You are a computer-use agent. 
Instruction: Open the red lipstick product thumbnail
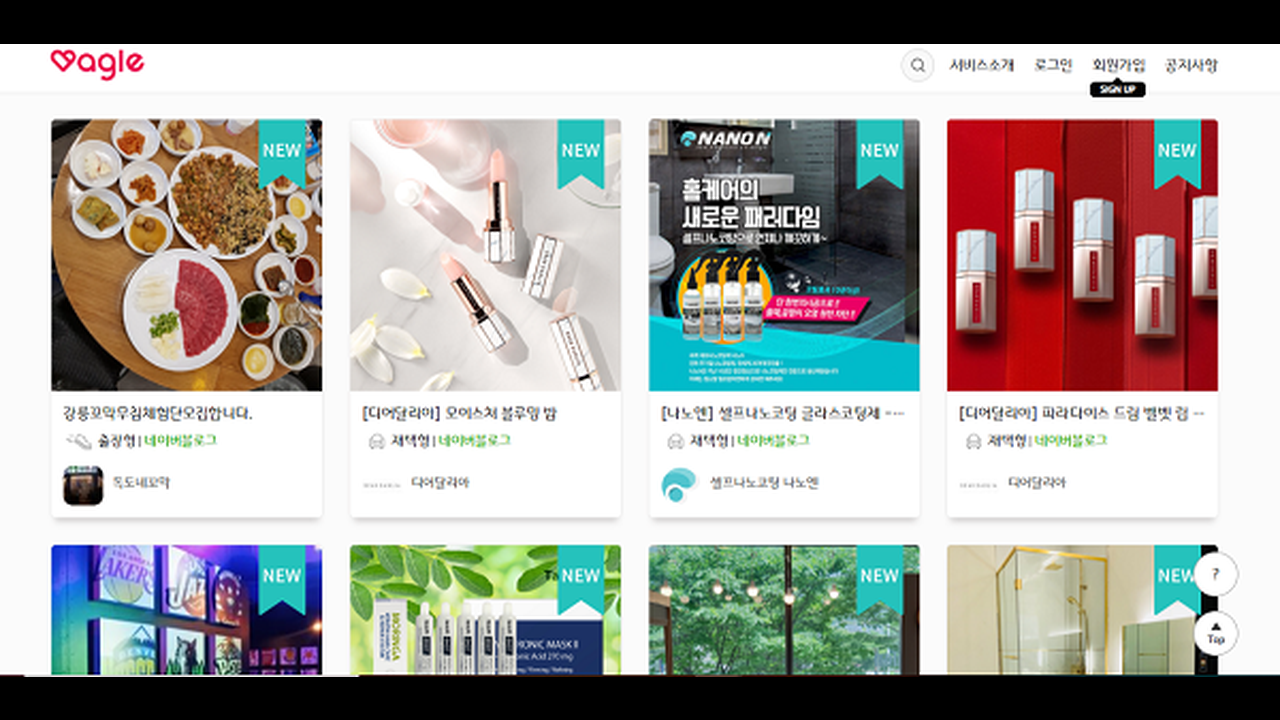[1082, 255]
